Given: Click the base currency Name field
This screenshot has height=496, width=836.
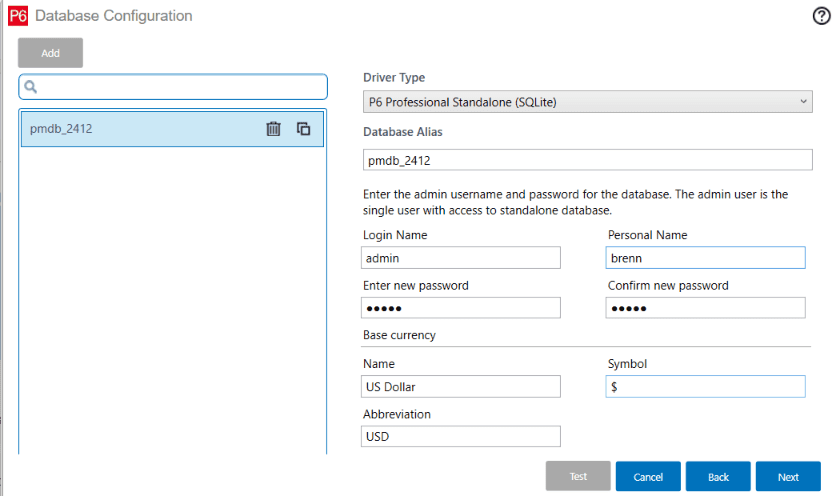Looking at the screenshot, I should [x=461, y=386].
